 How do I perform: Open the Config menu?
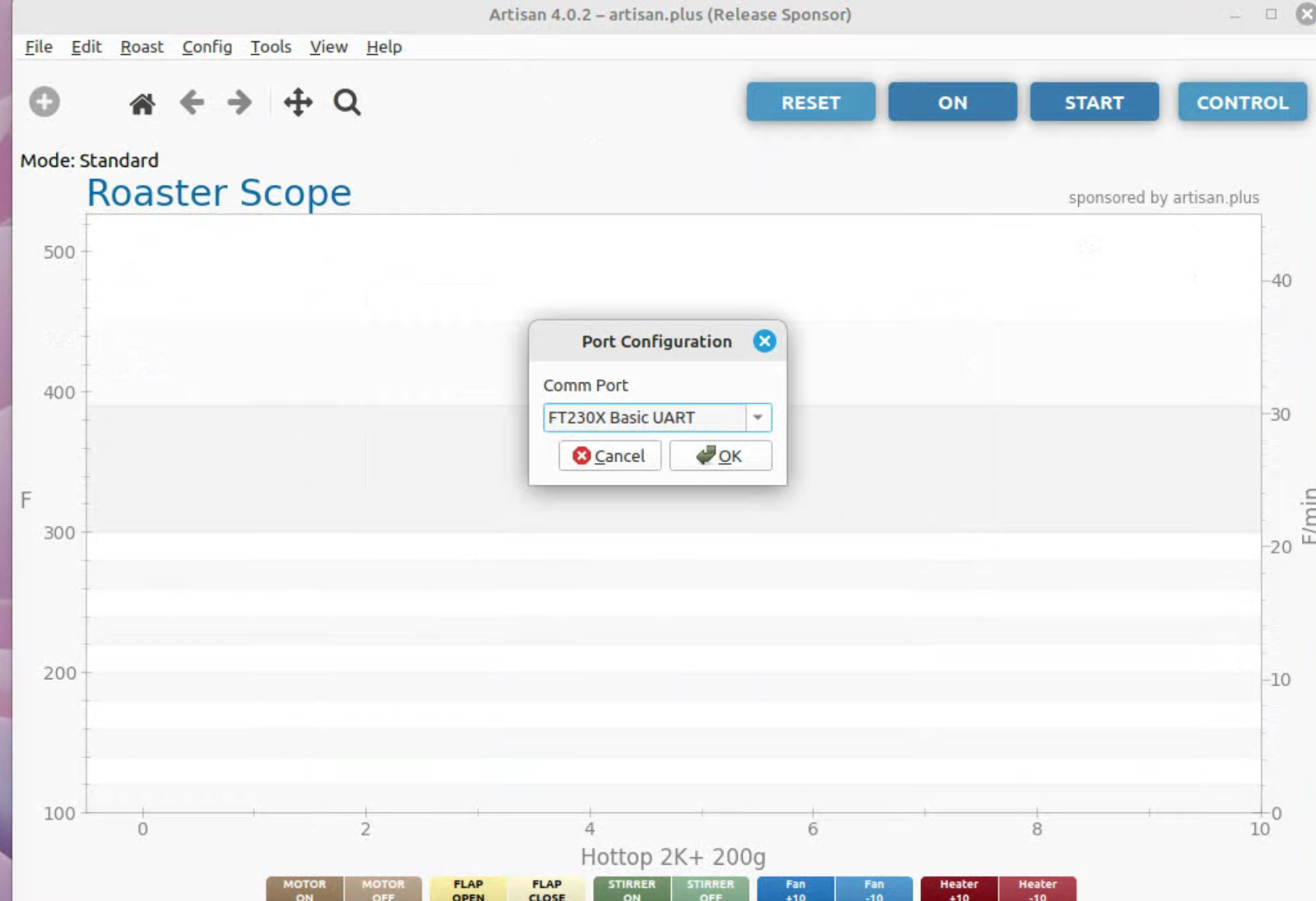(x=207, y=47)
